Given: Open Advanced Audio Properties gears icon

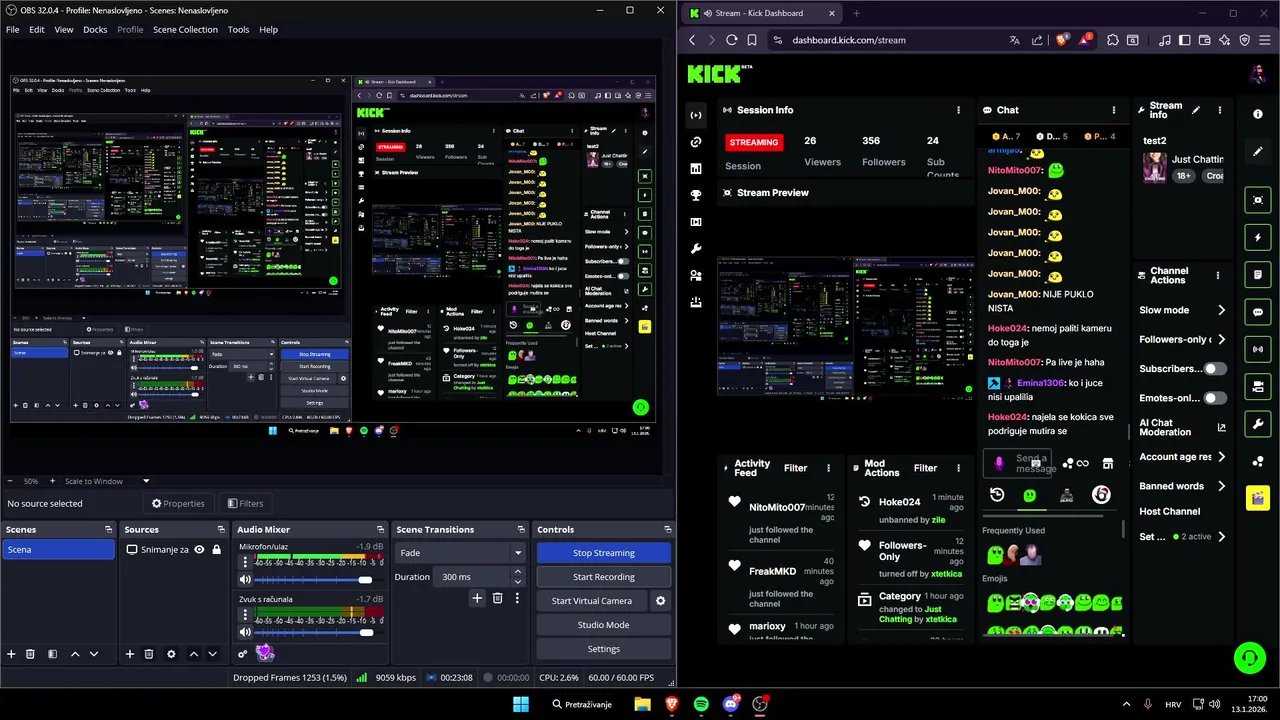Looking at the screenshot, I should pos(242,654).
